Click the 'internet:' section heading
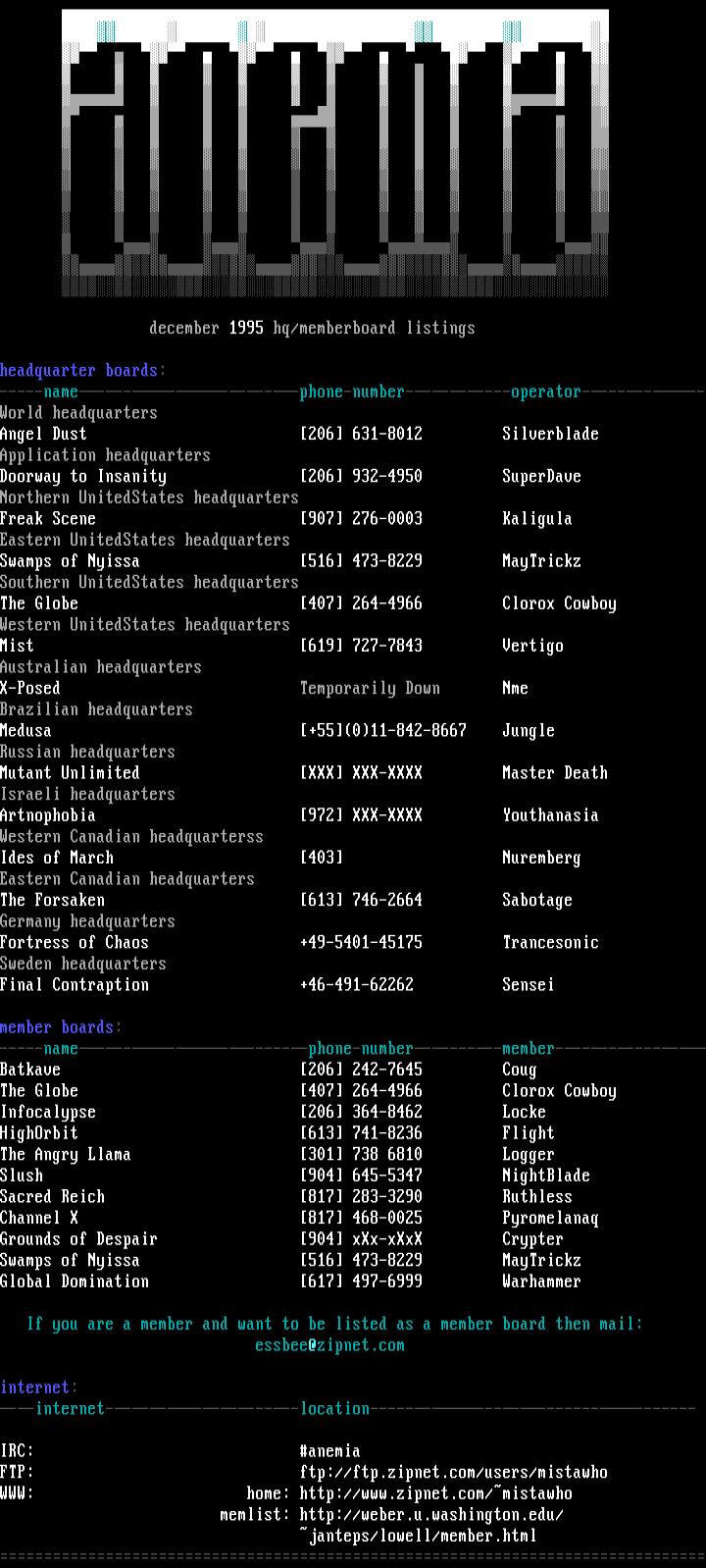This screenshot has height=1568, width=706. (38, 1387)
